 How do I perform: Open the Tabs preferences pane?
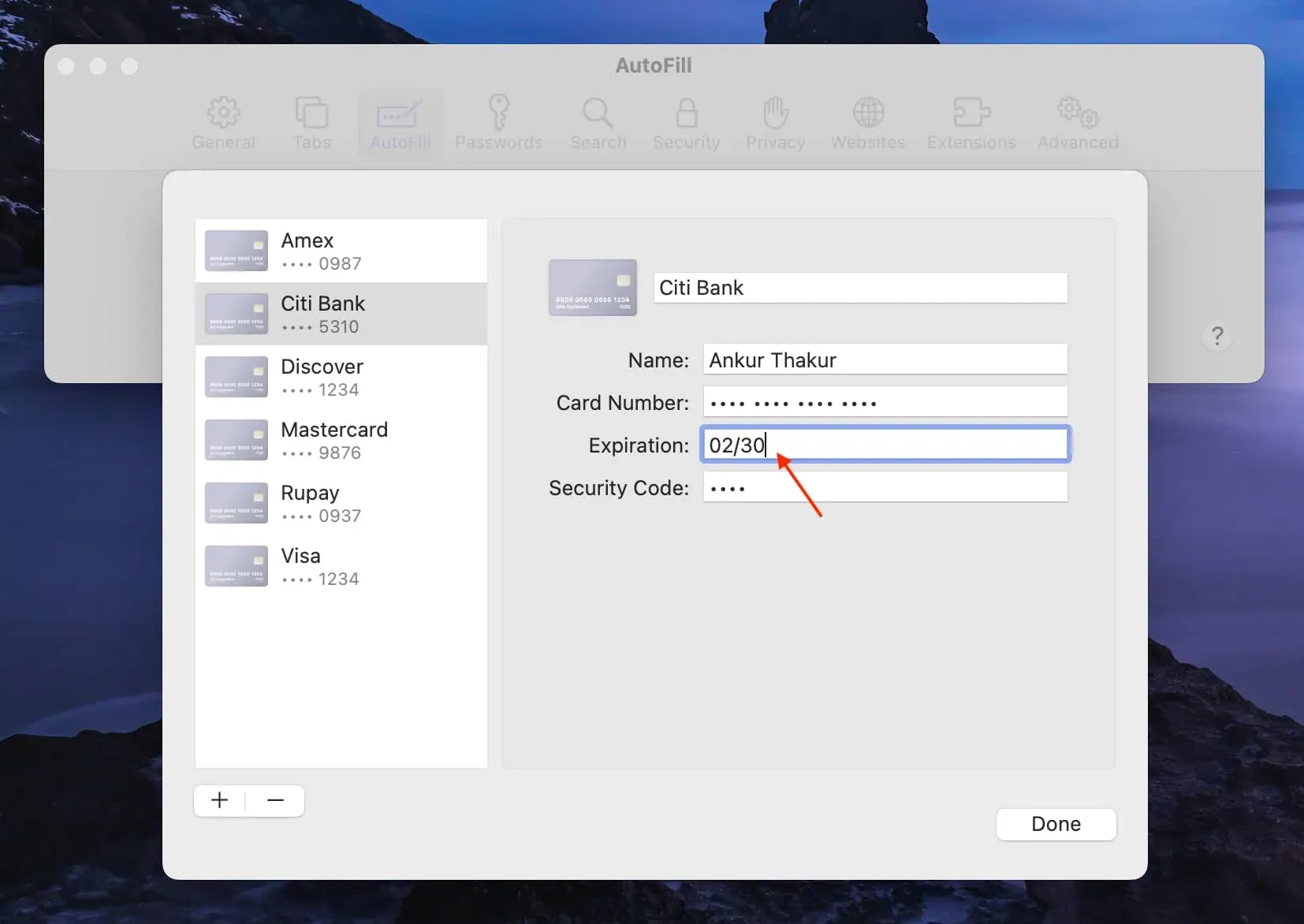[x=311, y=123]
